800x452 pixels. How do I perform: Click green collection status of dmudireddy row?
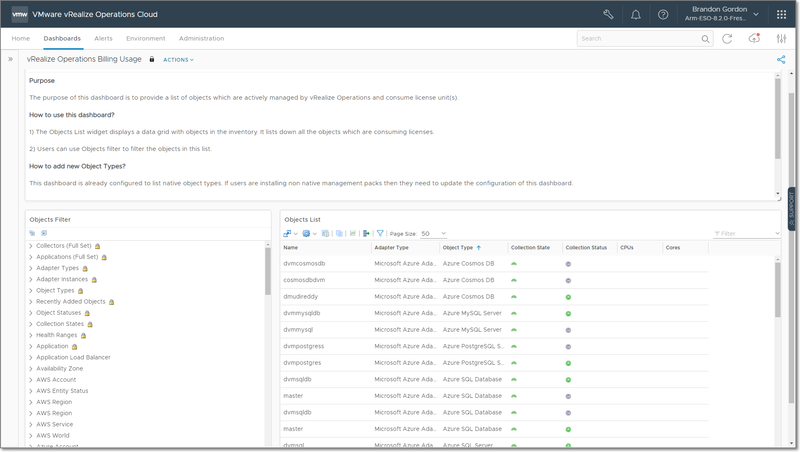[568, 297]
